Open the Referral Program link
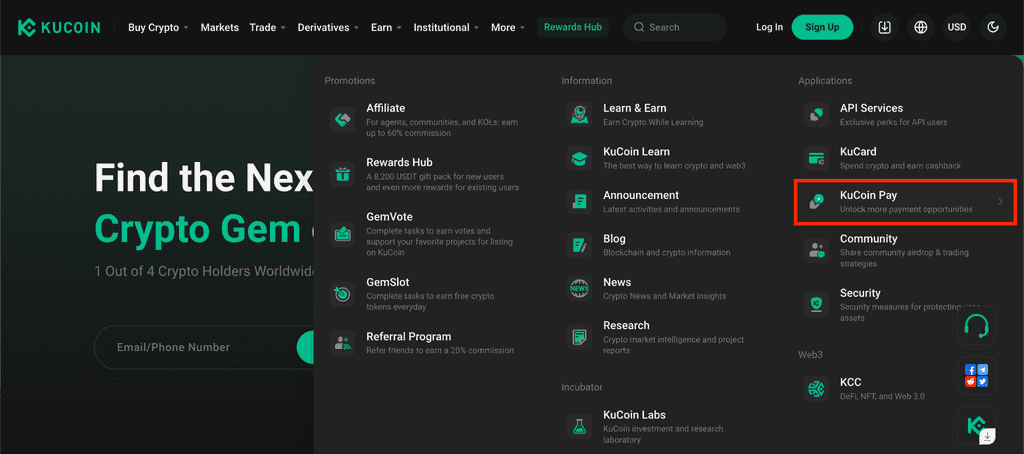 (x=424, y=342)
